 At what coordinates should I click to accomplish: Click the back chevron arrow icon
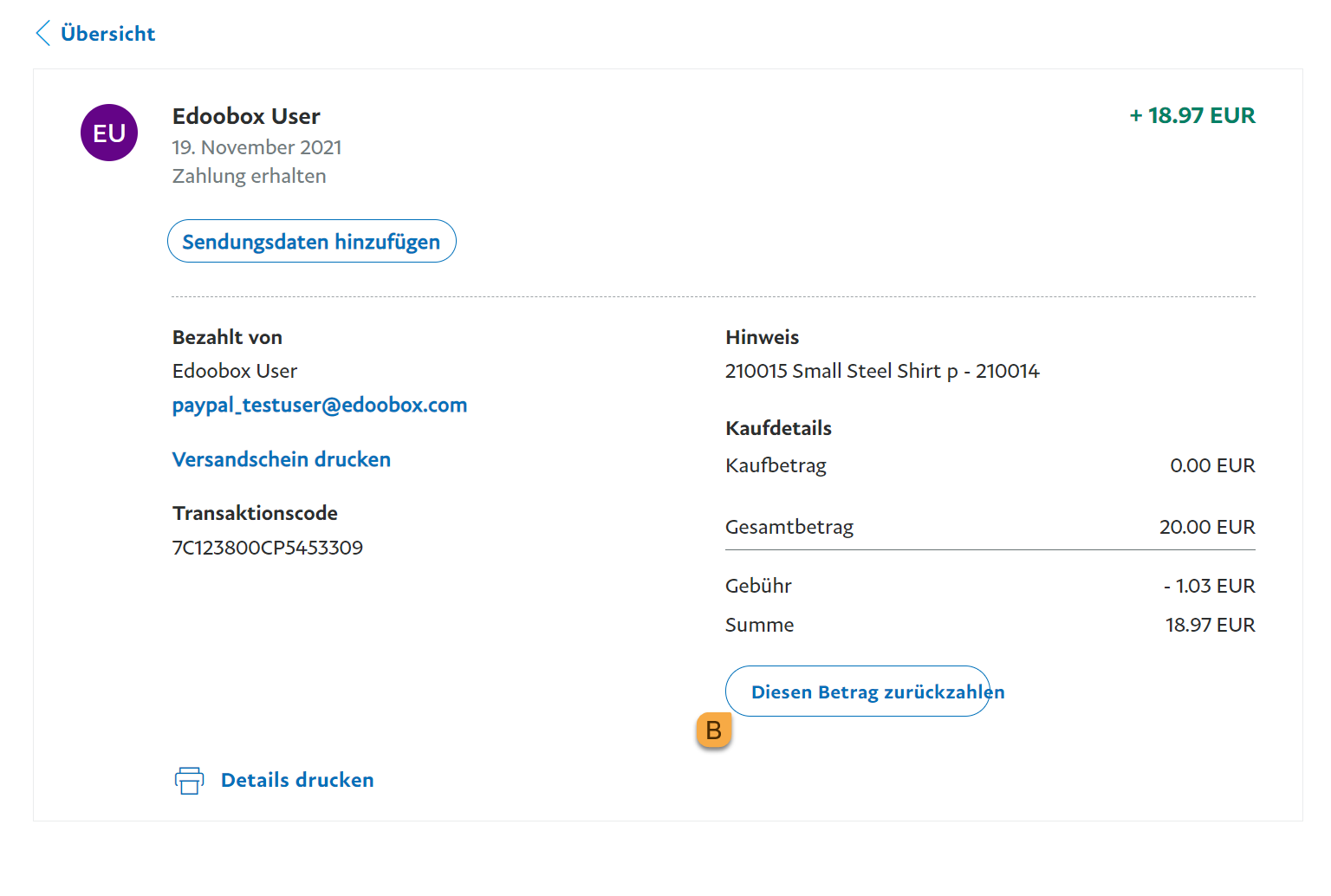(42, 34)
